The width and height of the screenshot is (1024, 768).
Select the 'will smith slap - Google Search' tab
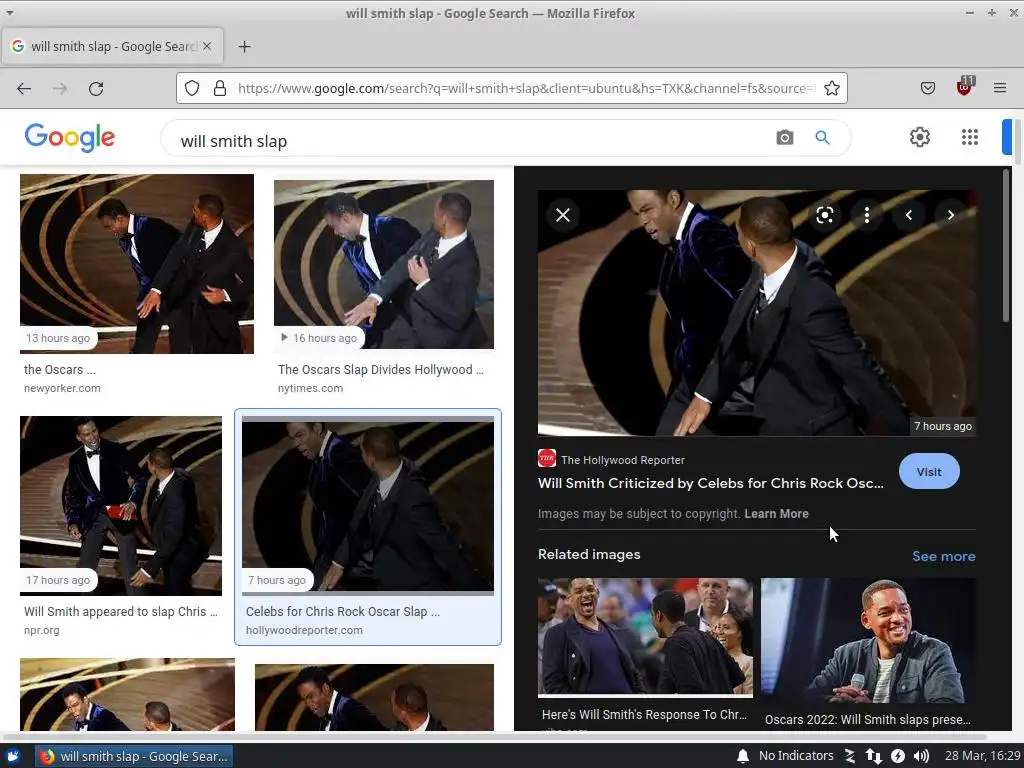tap(112, 46)
